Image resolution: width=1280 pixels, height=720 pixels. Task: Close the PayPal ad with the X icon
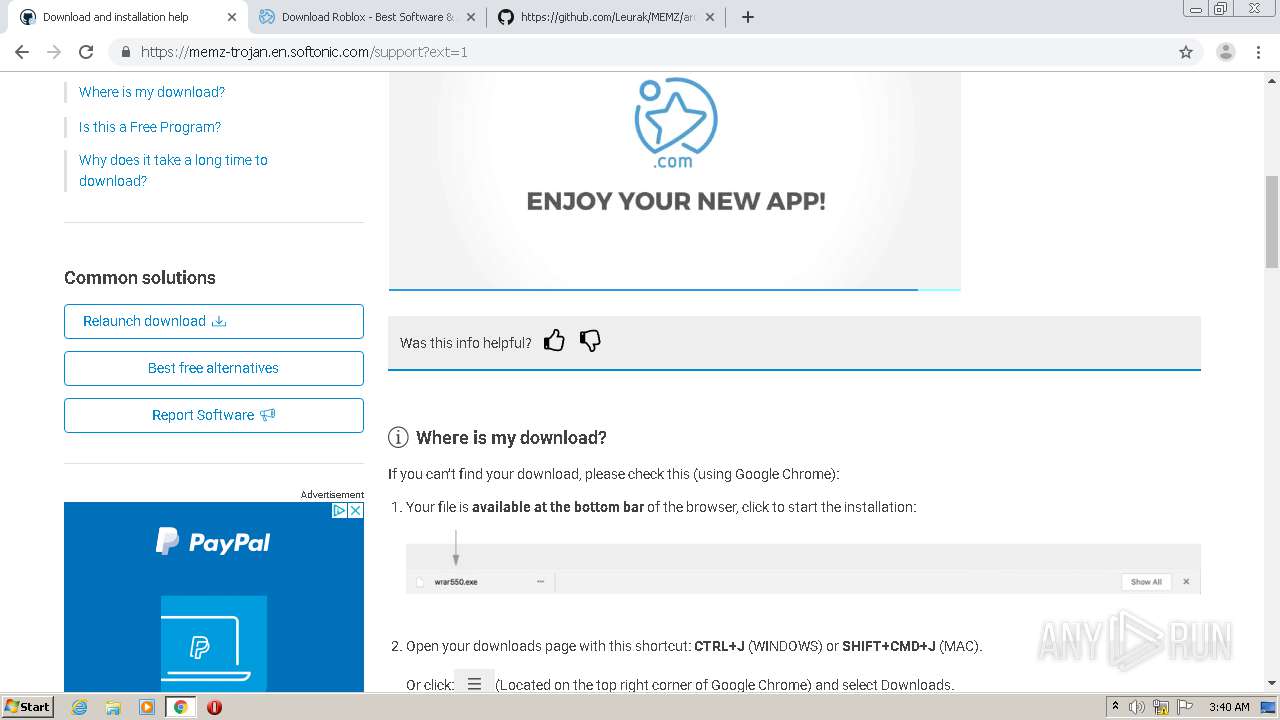355,510
